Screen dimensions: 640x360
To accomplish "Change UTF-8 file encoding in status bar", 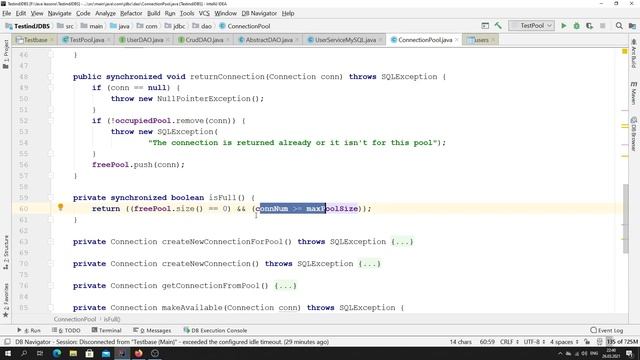I will tap(534, 342).
